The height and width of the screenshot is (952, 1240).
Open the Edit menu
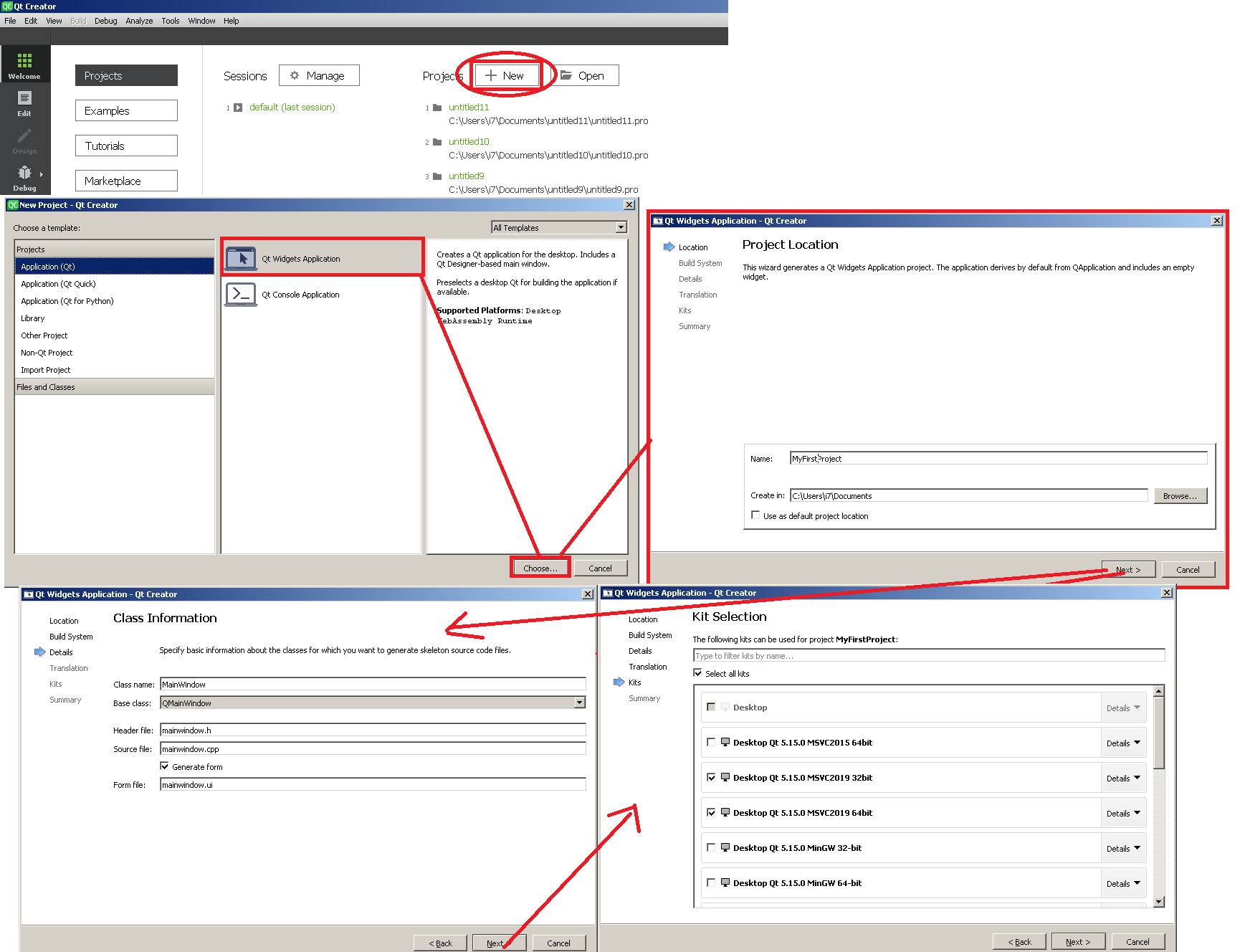pos(31,21)
